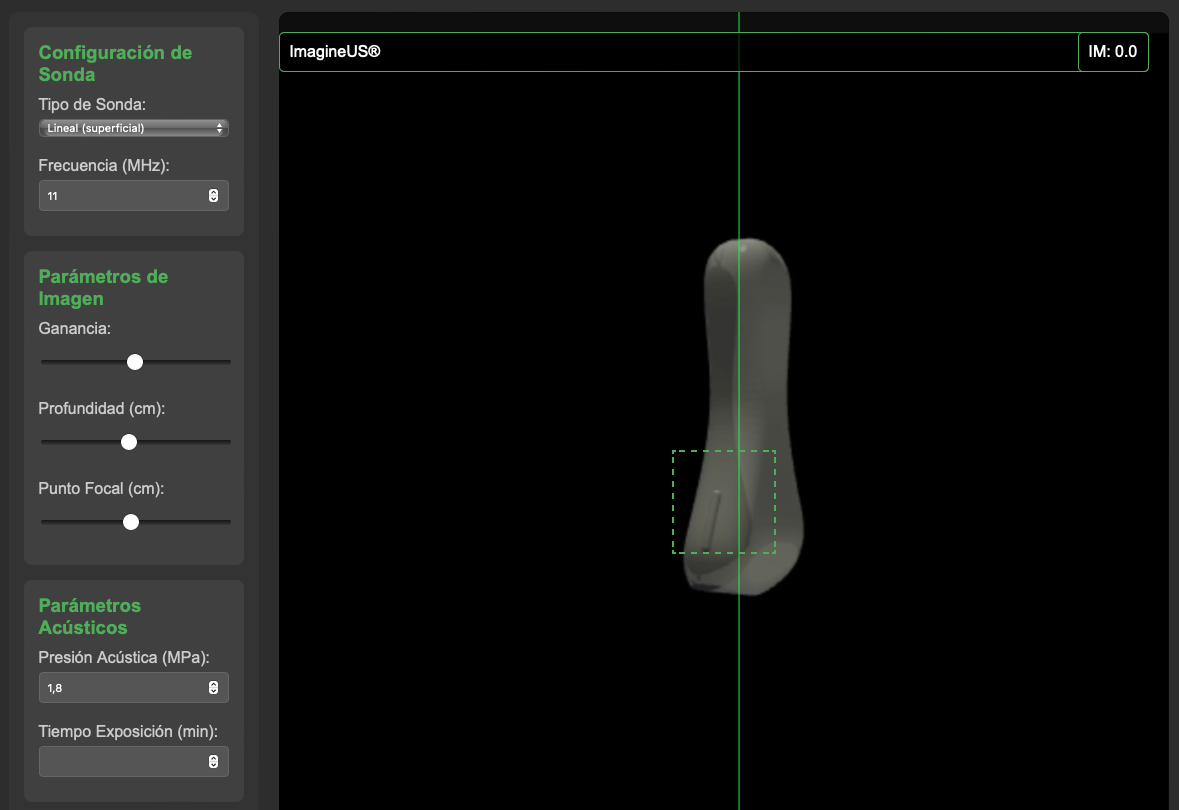Click the far left end of Profundidad track
This screenshot has height=810, width=1179.
pos(43,442)
